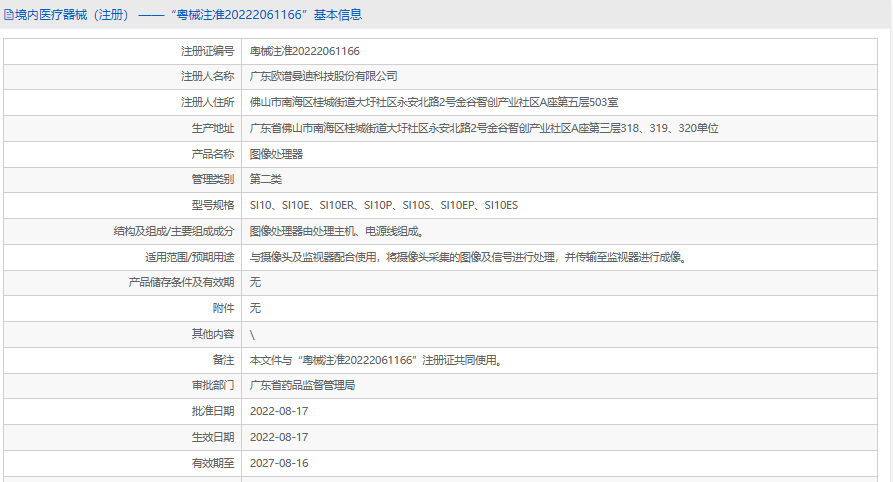Click the 注册人住所 label

coord(207,103)
